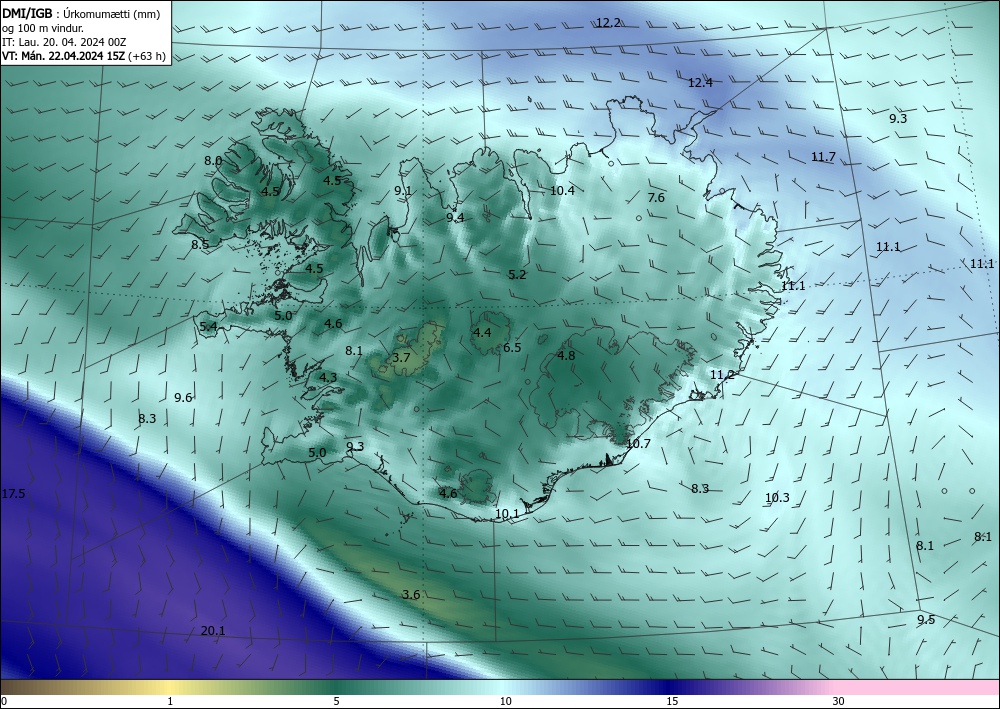Click the 8.5 value label
Image resolution: width=1000 pixels, height=709 pixels.
point(200,244)
